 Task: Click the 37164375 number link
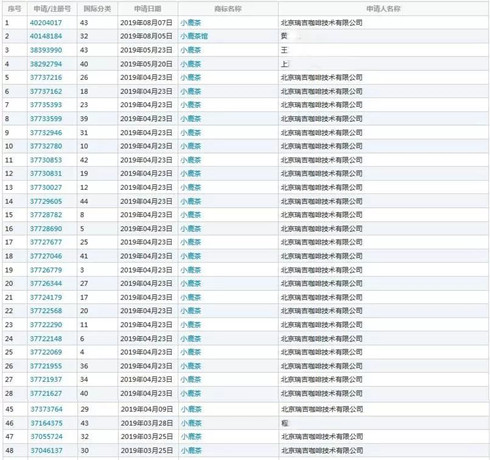pyautogui.click(x=46, y=423)
